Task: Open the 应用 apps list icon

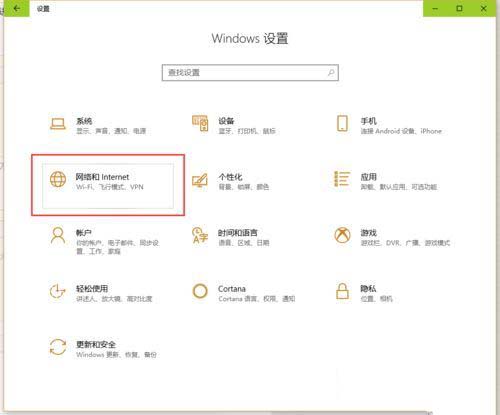Action: (342, 179)
